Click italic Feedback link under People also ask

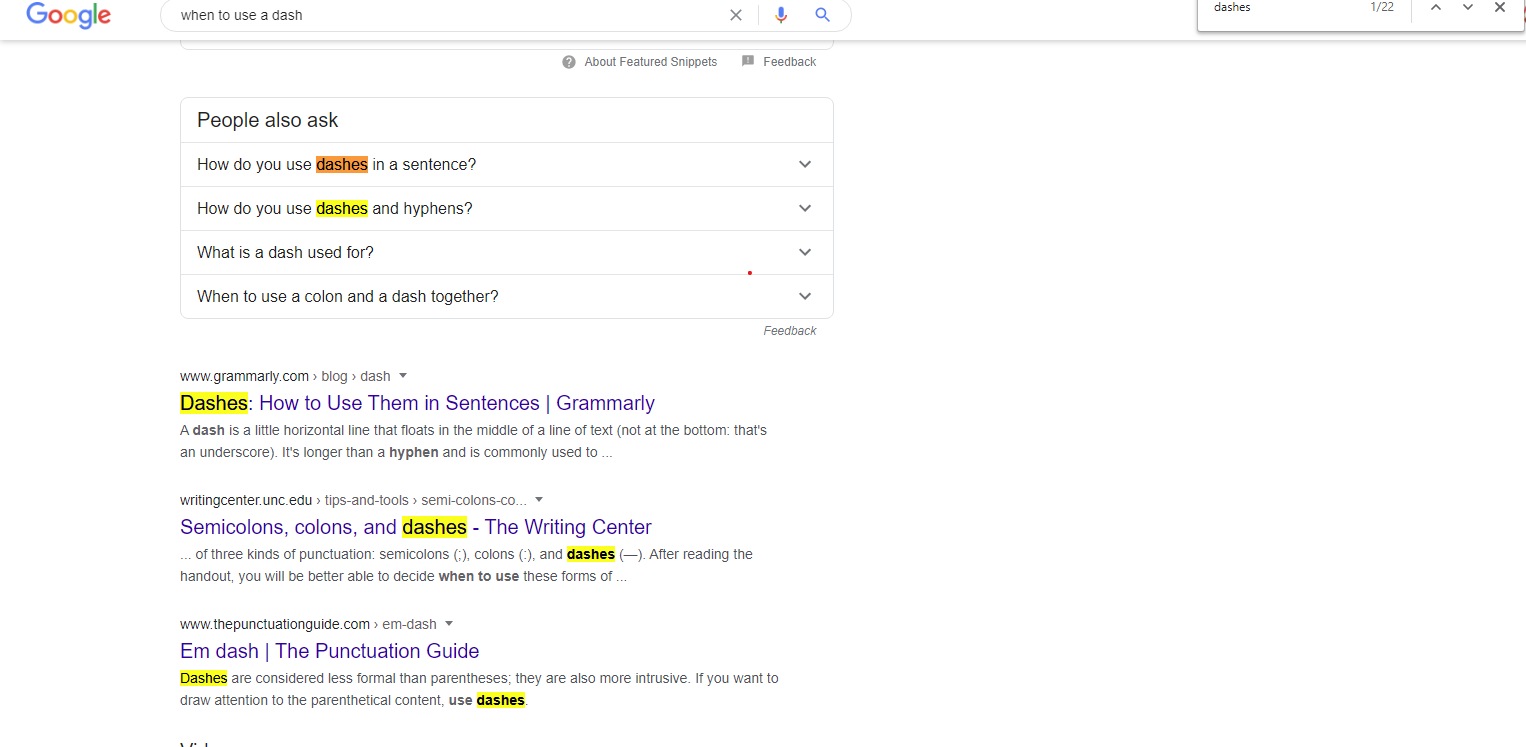pyautogui.click(x=790, y=331)
